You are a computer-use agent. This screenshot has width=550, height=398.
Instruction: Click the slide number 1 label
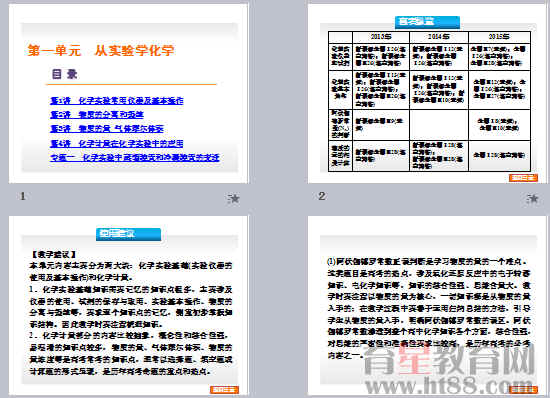(x=23, y=196)
